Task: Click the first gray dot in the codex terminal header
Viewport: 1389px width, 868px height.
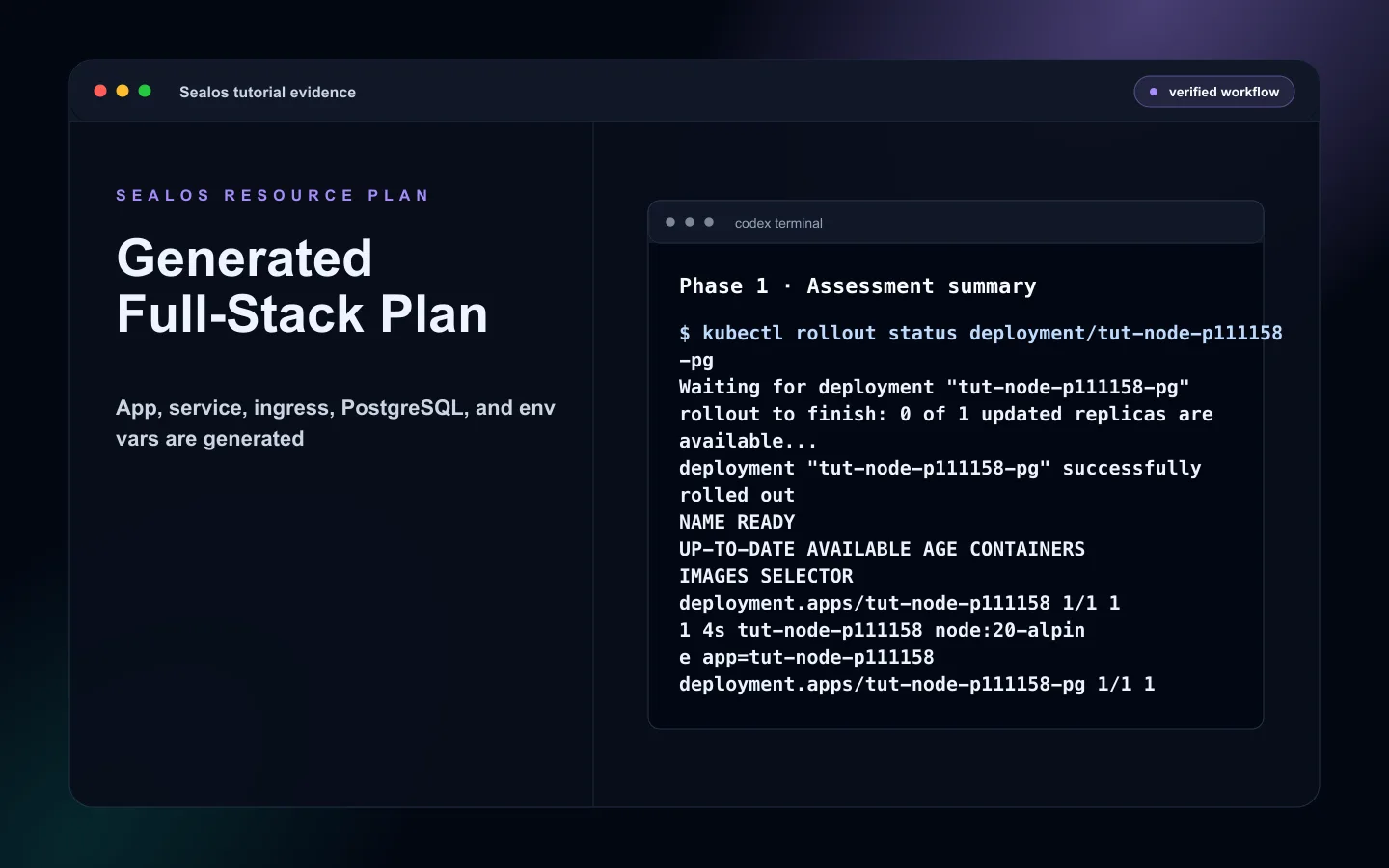Action: pyautogui.click(x=670, y=222)
